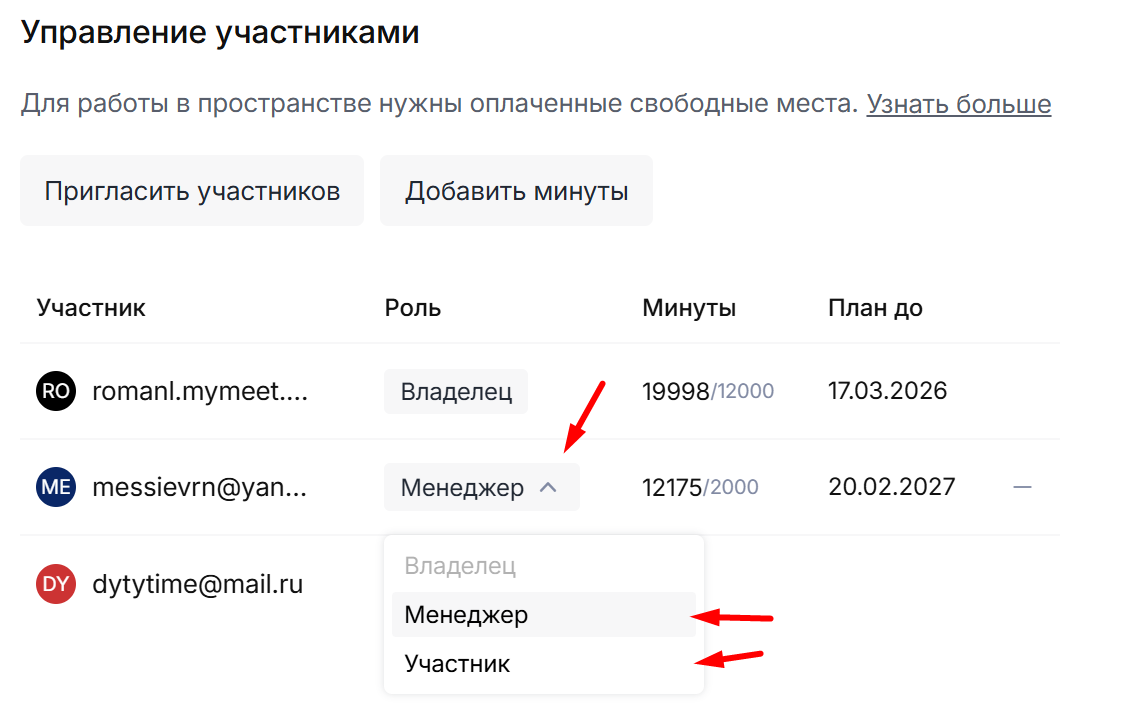Screen dimensions: 1132x709
Task: Click the ME avatar icon
Action: (56, 487)
